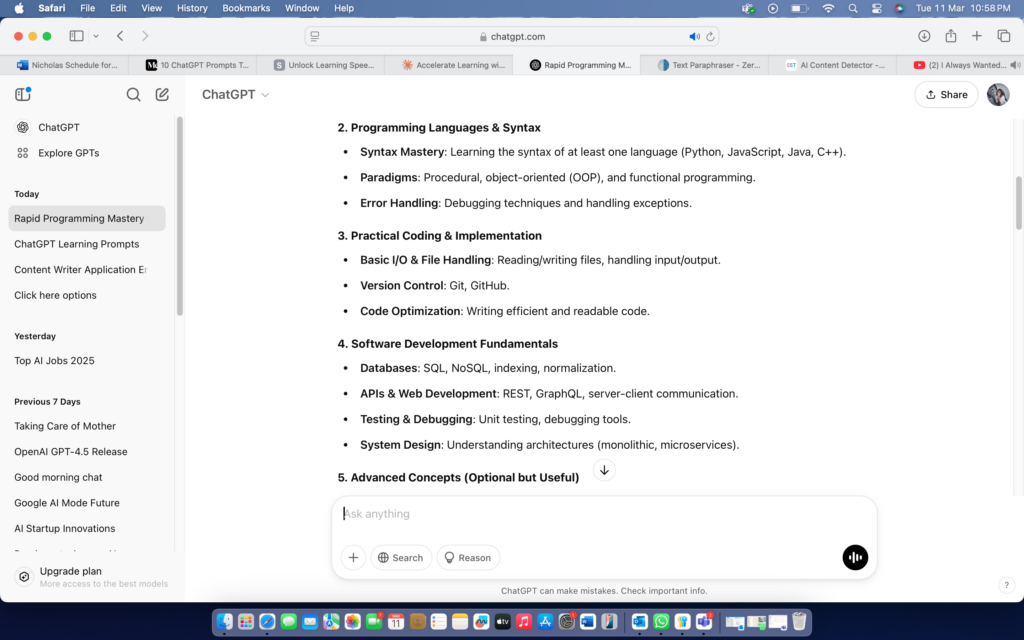Click the help question mark icon

pyautogui.click(x=1007, y=585)
